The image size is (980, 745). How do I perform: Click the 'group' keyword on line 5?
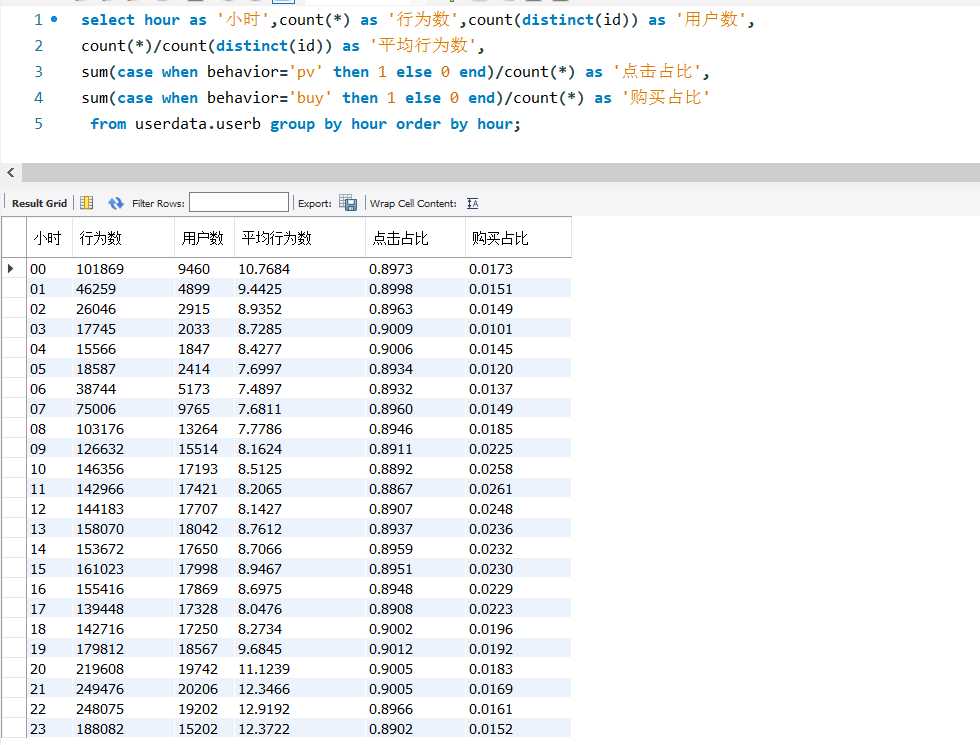(x=292, y=124)
